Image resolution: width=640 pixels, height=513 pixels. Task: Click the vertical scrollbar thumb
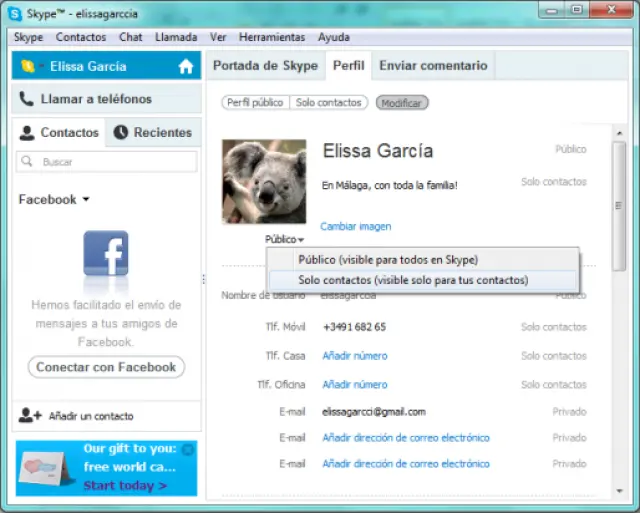pyautogui.click(x=619, y=206)
